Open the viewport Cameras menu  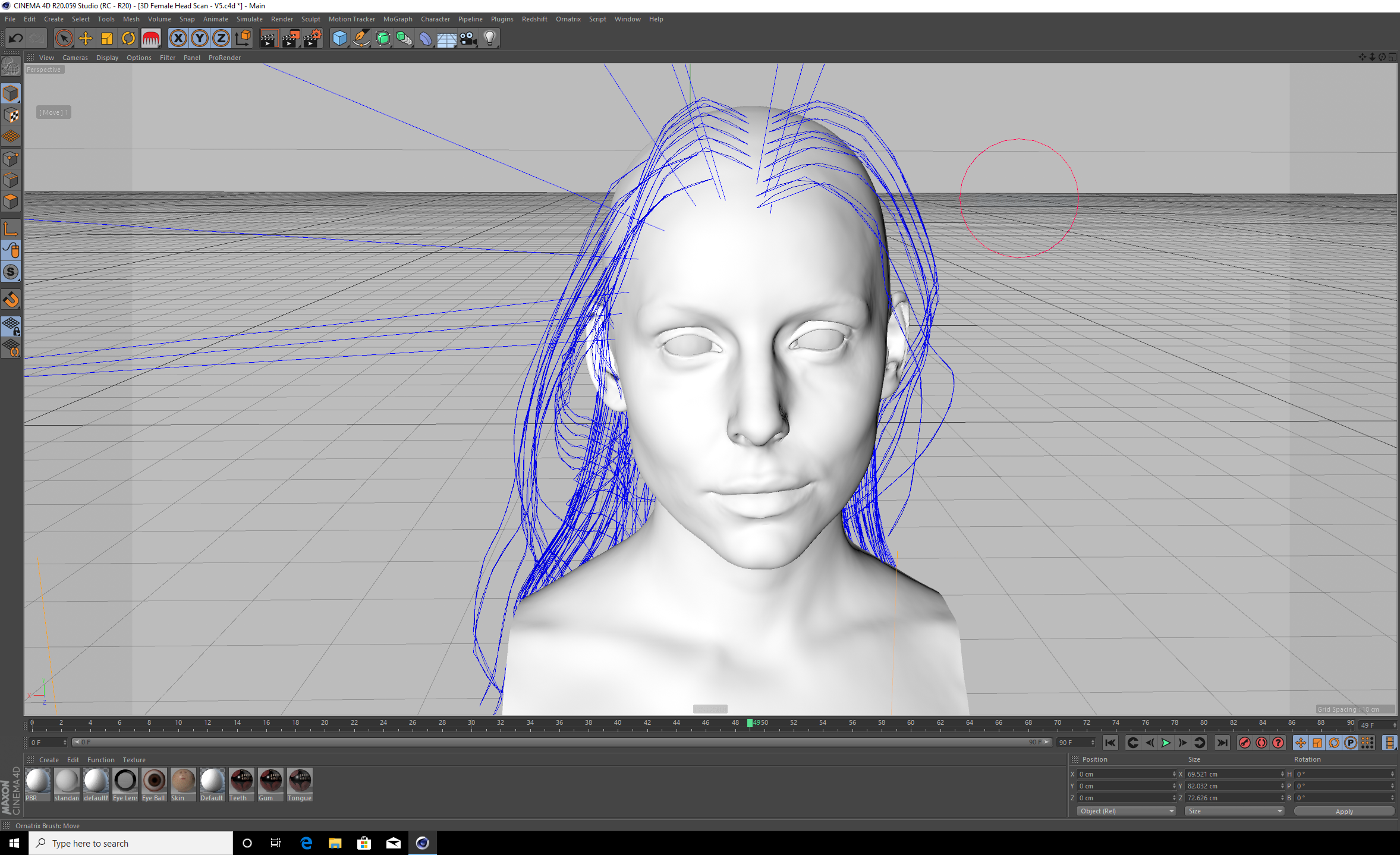[x=75, y=58]
